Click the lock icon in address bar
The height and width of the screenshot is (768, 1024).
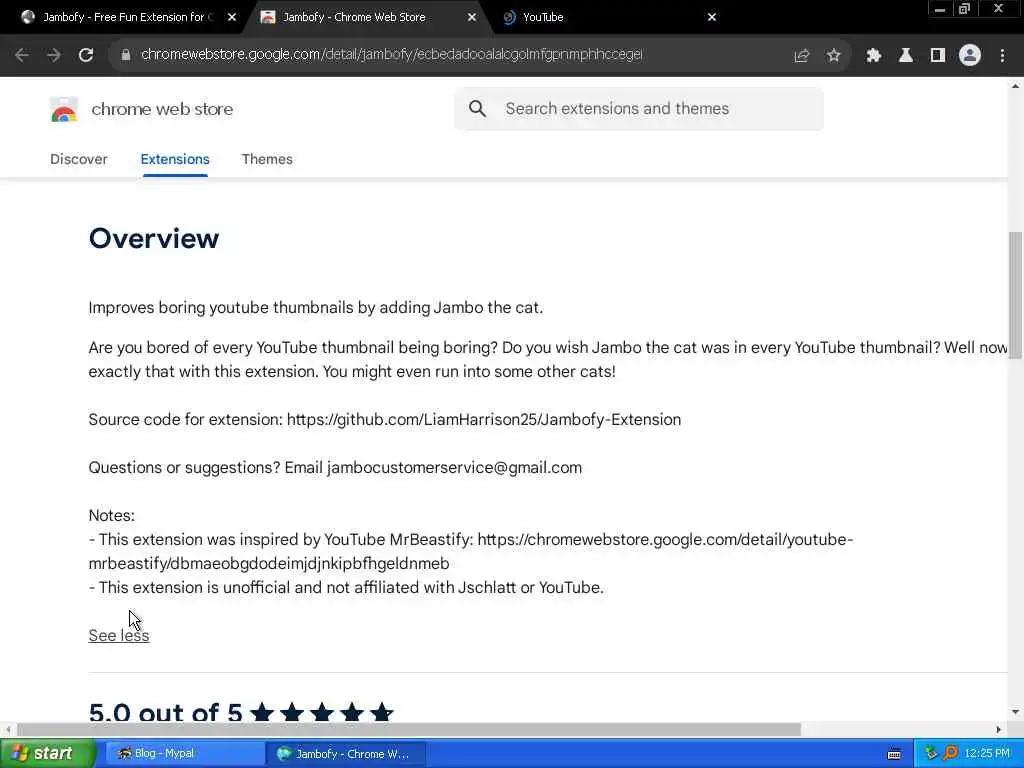point(126,55)
